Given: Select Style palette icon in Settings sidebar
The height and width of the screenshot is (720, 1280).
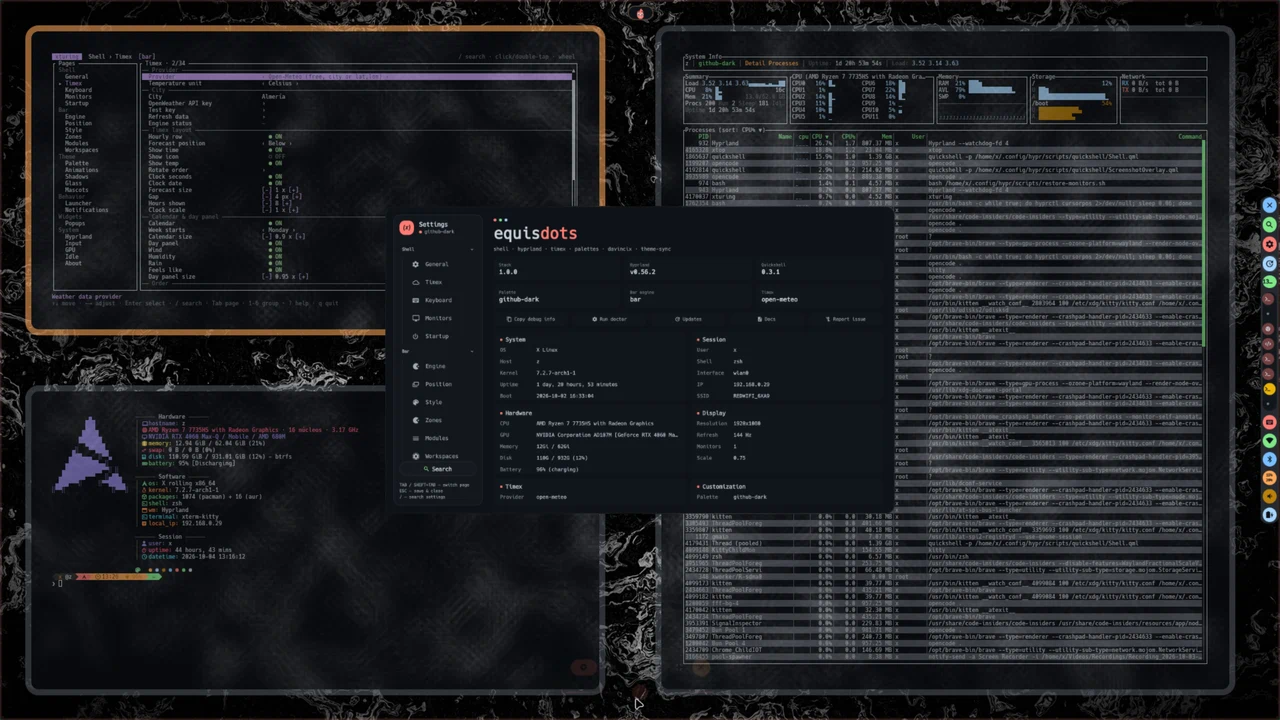Looking at the screenshot, I should coord(416,402).
